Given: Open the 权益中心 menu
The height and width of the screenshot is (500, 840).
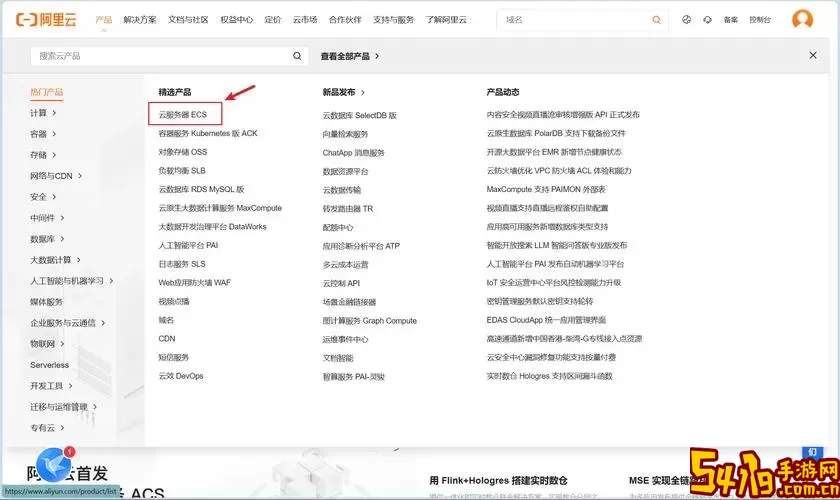Looking at the screenshot, I should (x=236, y=20).
